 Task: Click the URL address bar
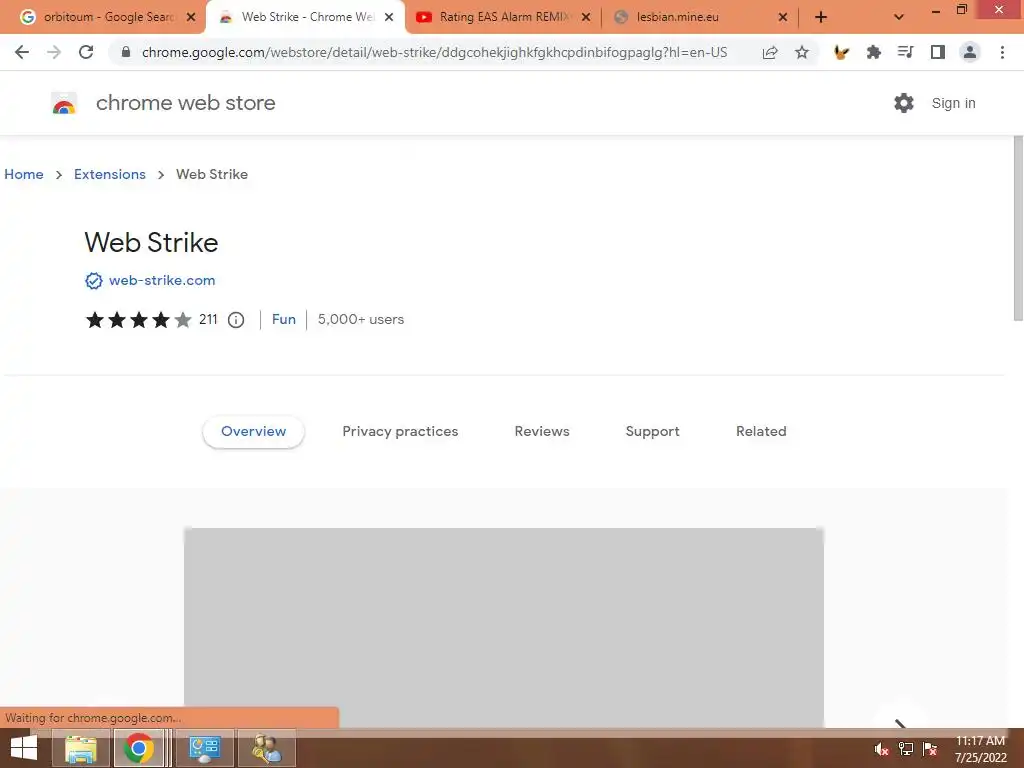tap(434, 52)
